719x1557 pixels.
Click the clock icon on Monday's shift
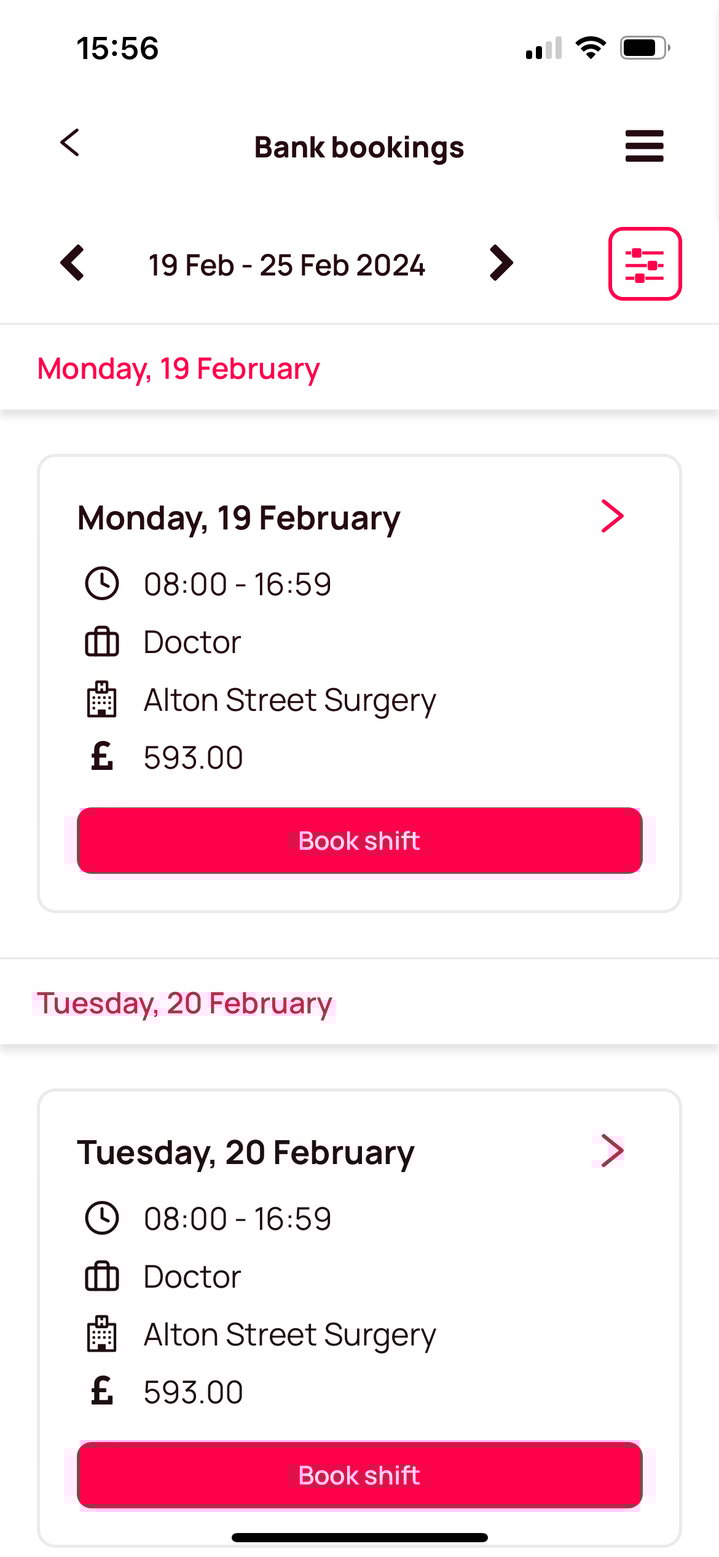102,583
